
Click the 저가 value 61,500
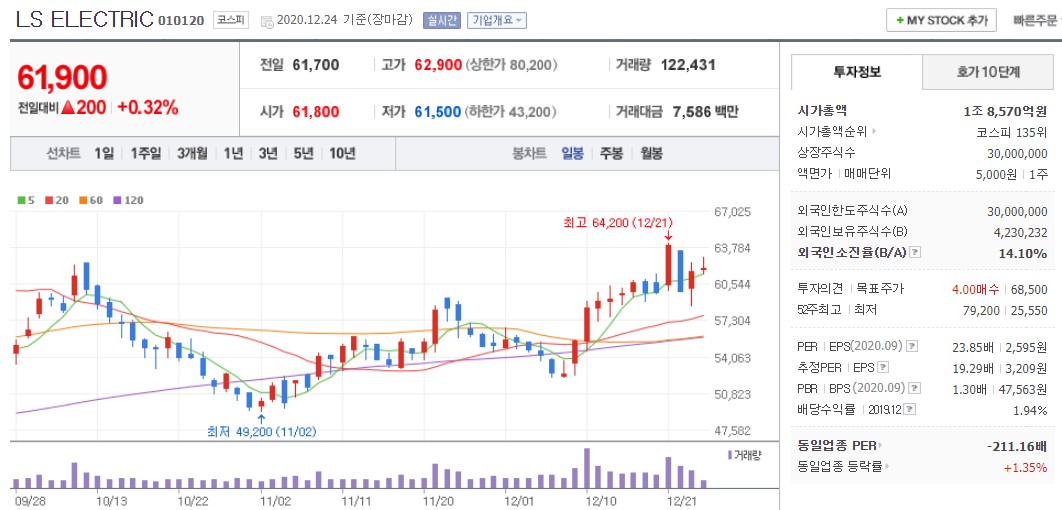coord(438,112)
